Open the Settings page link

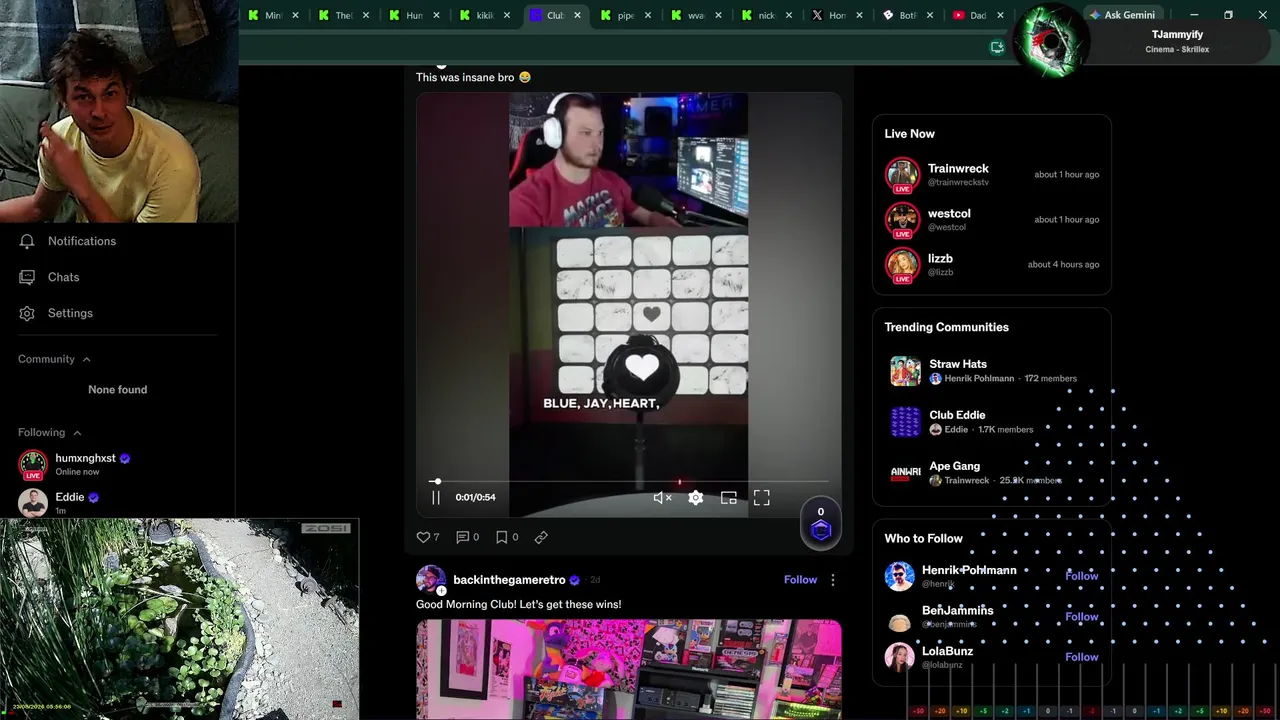[70, 313]
